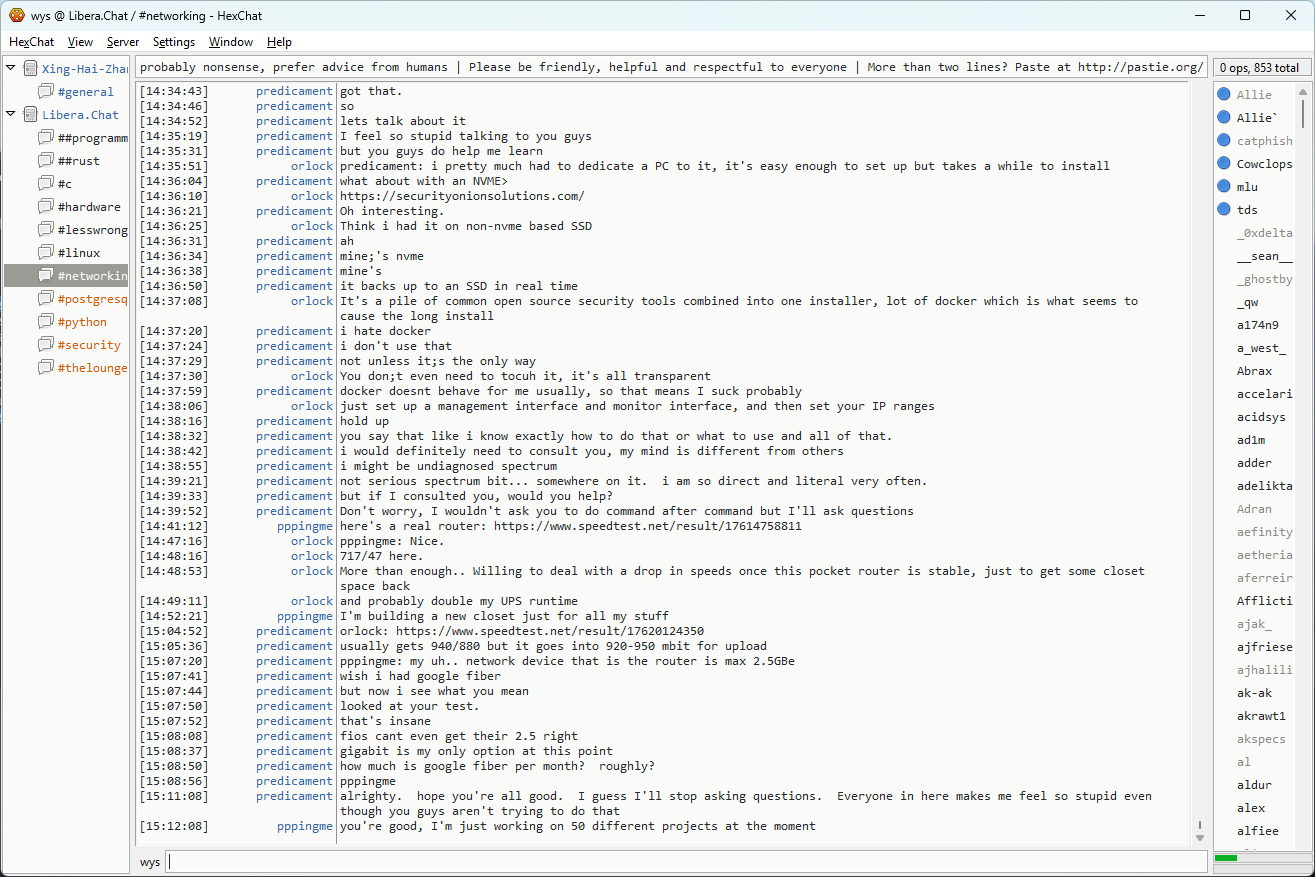1315x877 pixels.
Task: Click the Xing-Hai-Zhai server icon
Action: (30, 68)
